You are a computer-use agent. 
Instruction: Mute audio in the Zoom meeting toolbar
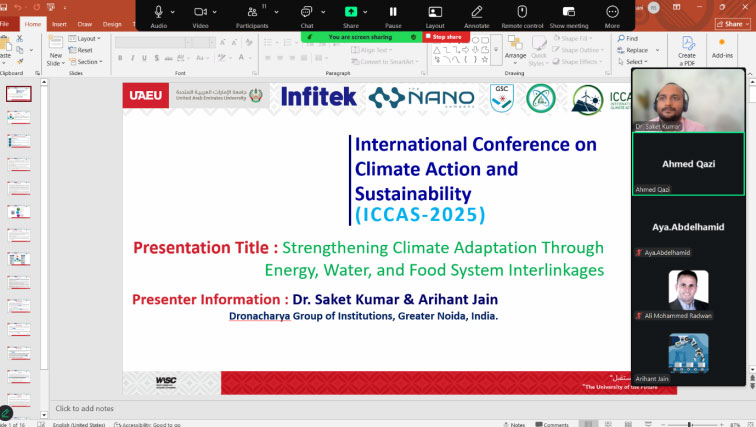pyautogui.click(x=158, y=12)
